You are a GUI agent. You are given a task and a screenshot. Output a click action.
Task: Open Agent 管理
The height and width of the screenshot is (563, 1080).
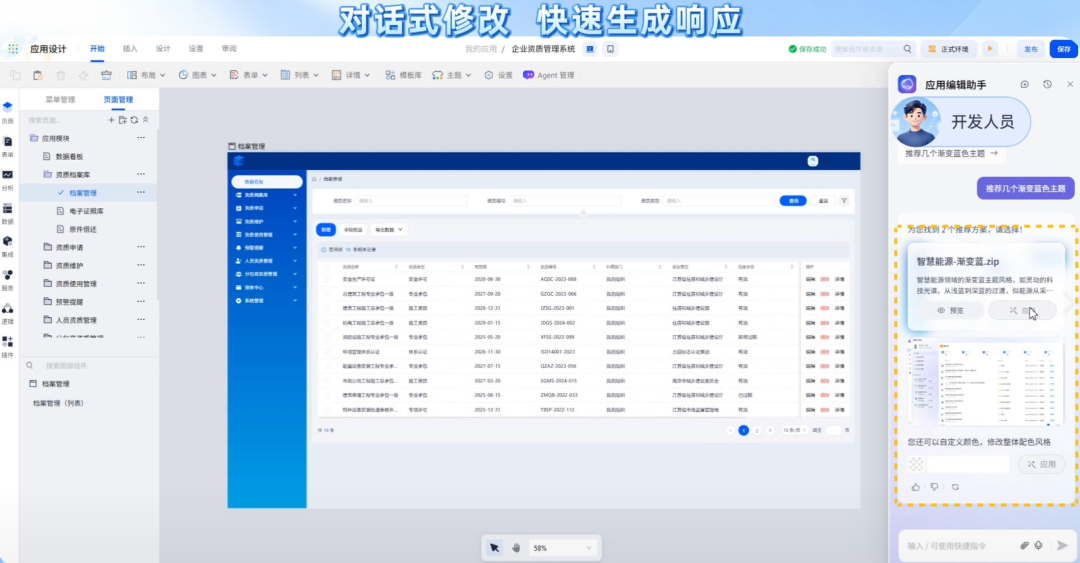(x=549, y=75)
